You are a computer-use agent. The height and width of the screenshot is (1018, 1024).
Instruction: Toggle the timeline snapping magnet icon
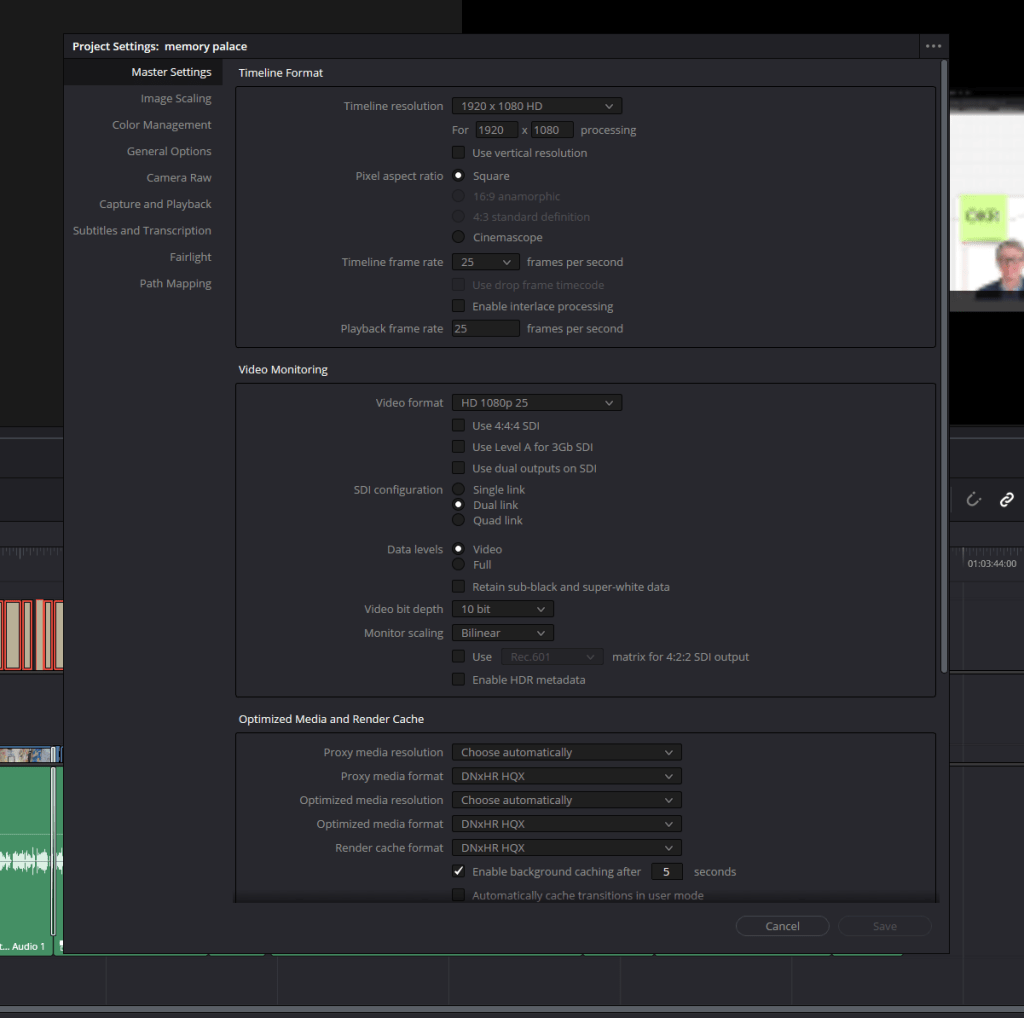(974, 500)
